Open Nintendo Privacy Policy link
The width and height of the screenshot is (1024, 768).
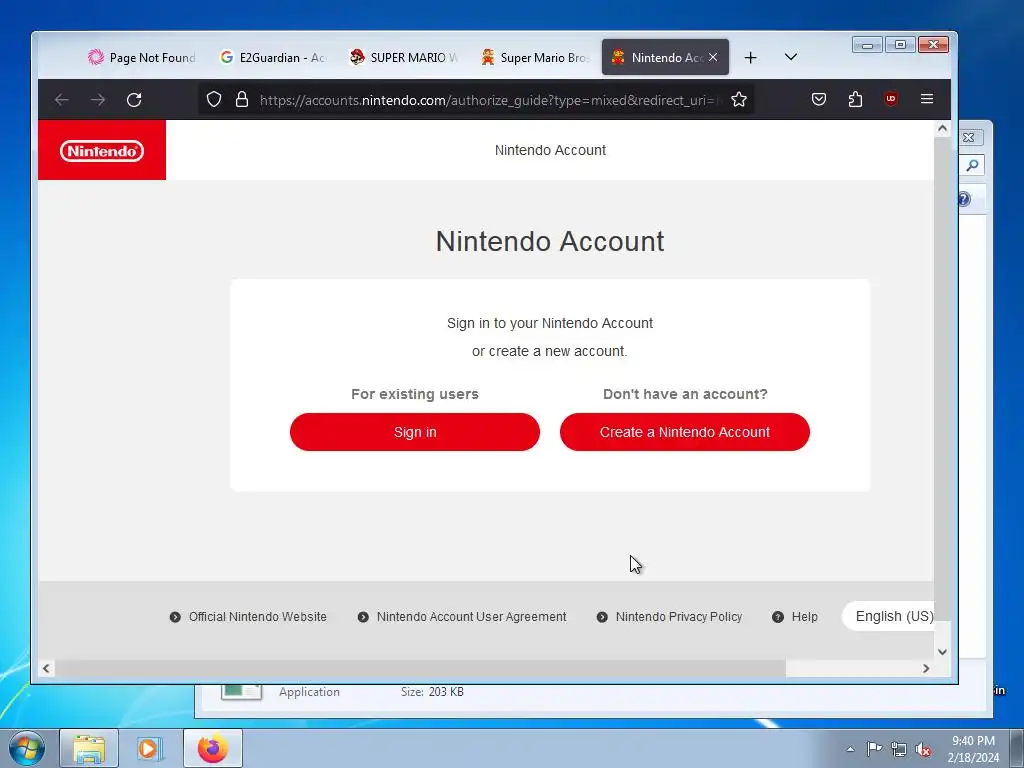click(669, 616)
